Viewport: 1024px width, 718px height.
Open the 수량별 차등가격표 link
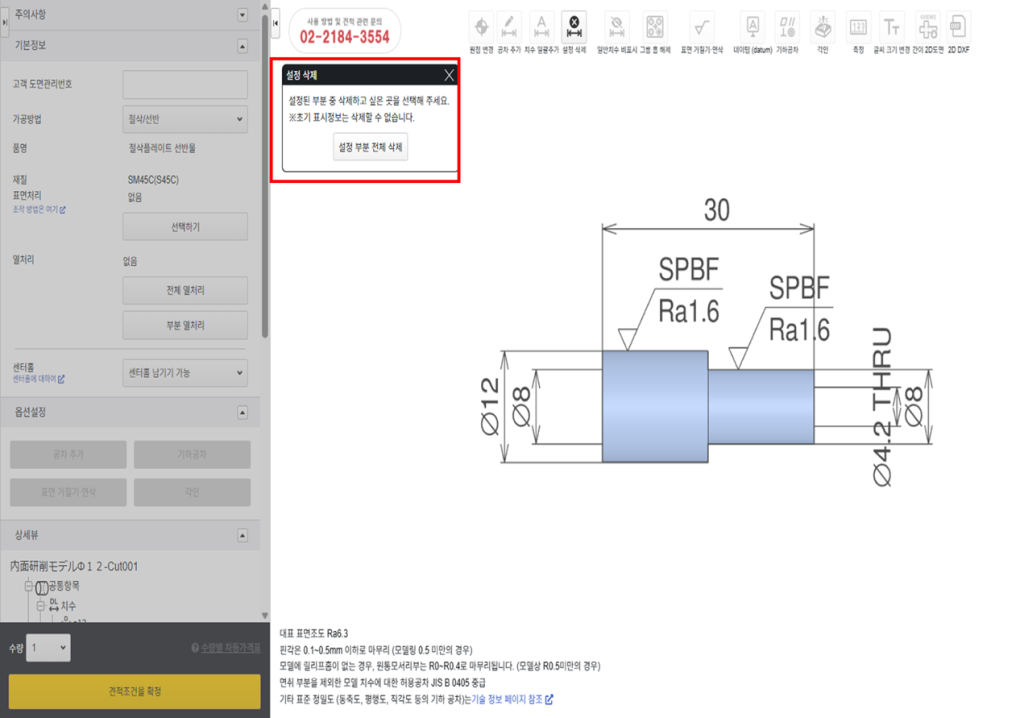pos(231,648)
